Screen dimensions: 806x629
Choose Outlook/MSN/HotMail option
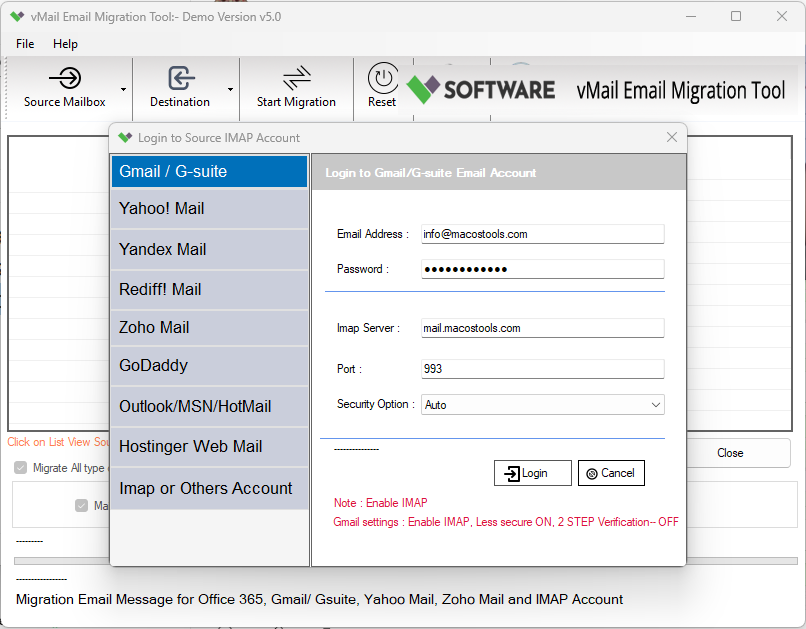click(x=209, y=406)
